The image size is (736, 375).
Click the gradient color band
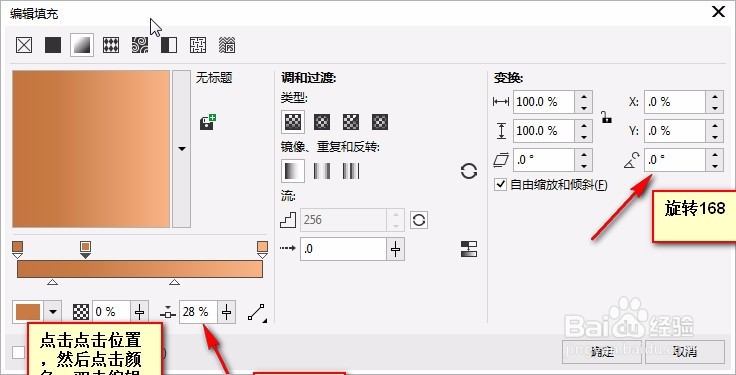tap(140, 269)
